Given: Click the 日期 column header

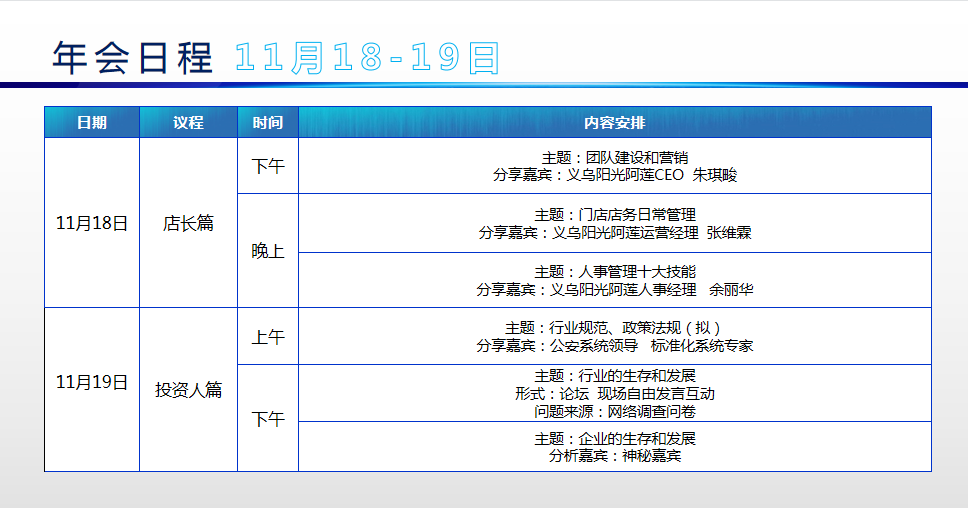Looking at the screenshot, I should coord(92,123).
